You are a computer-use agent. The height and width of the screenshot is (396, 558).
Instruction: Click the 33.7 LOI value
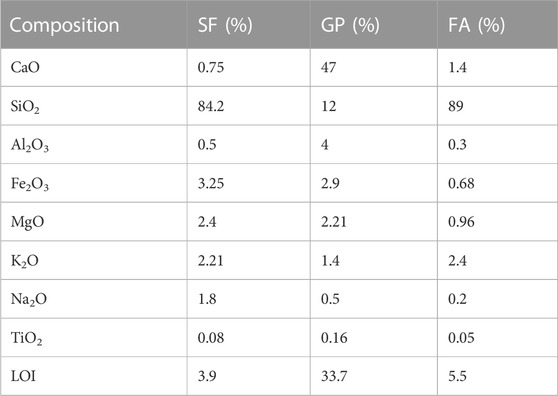pyautogui.click(x=334, y=376)
